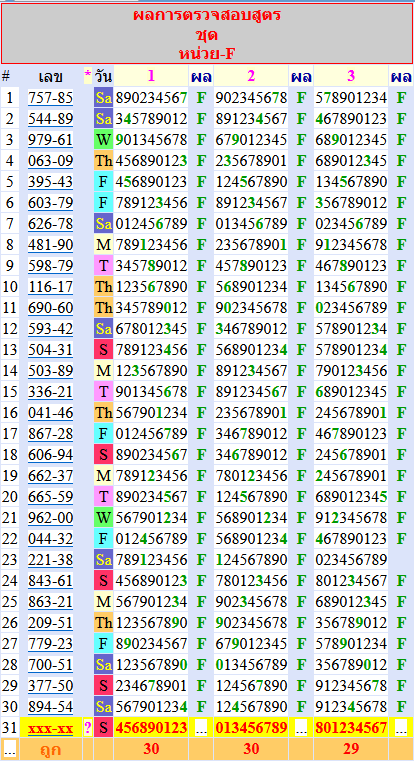The width and height of the screenshot is (415, 763).
Task: Click the ellipsis button beside 013456789
Action: pos(301,728)
